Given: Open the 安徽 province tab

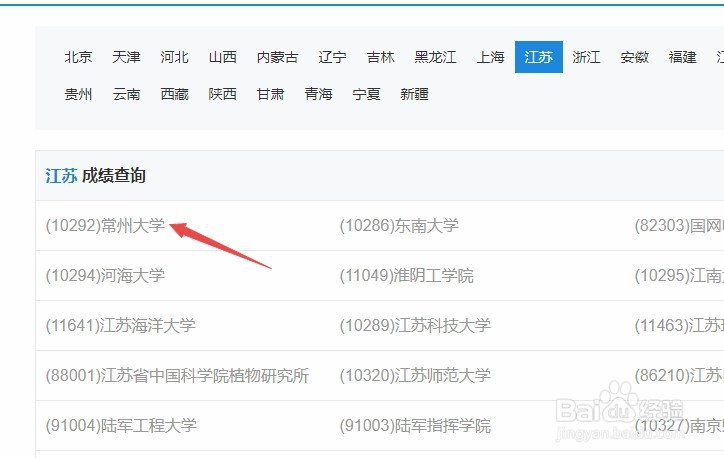Looking at the screenshot, I should tap(634, 57).
